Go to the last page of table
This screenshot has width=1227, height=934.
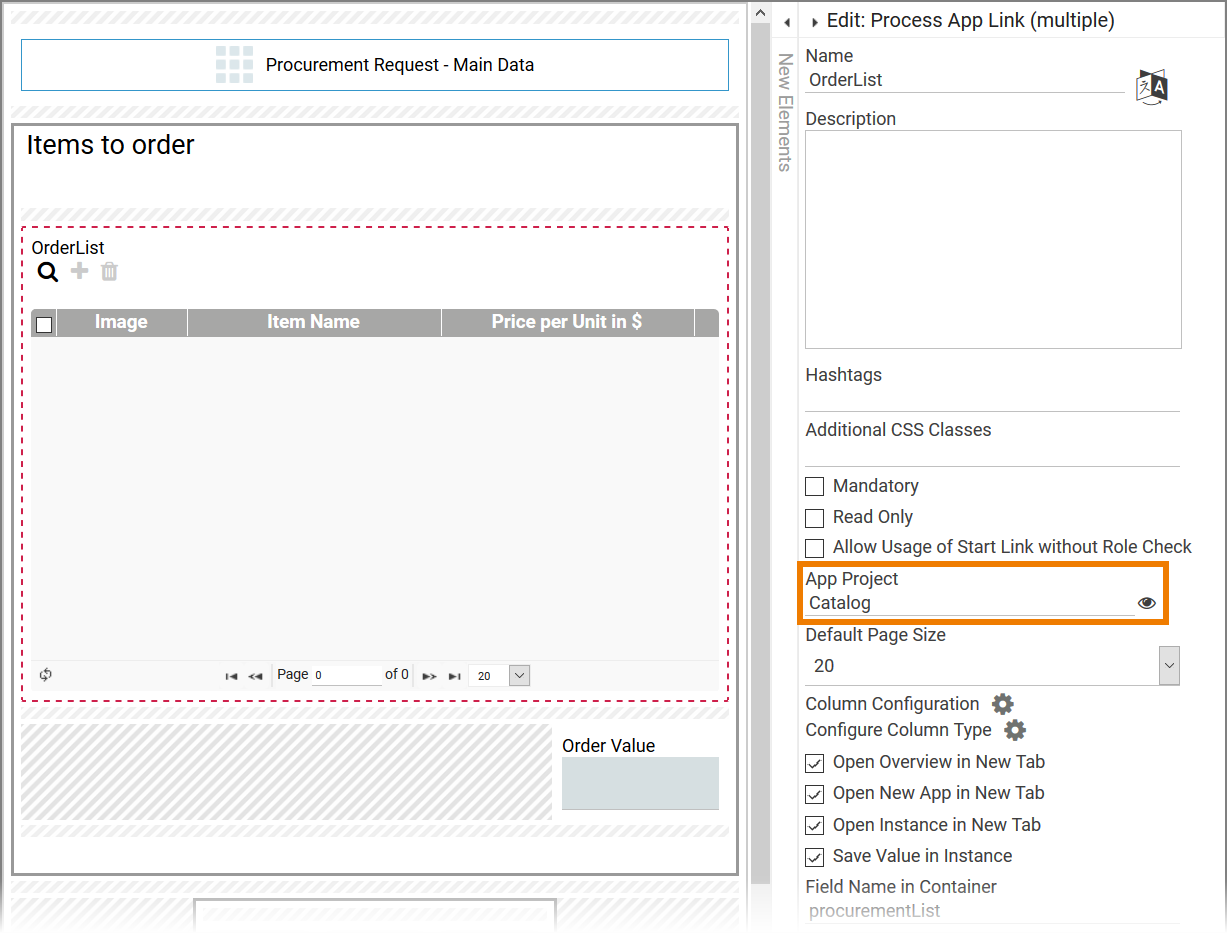[454, 676]
